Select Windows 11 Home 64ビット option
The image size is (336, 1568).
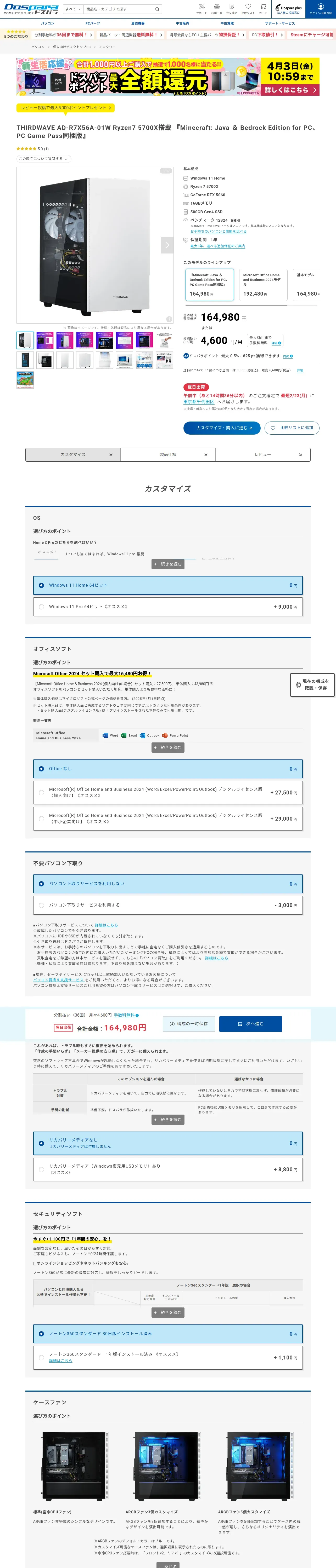[168, 585]
